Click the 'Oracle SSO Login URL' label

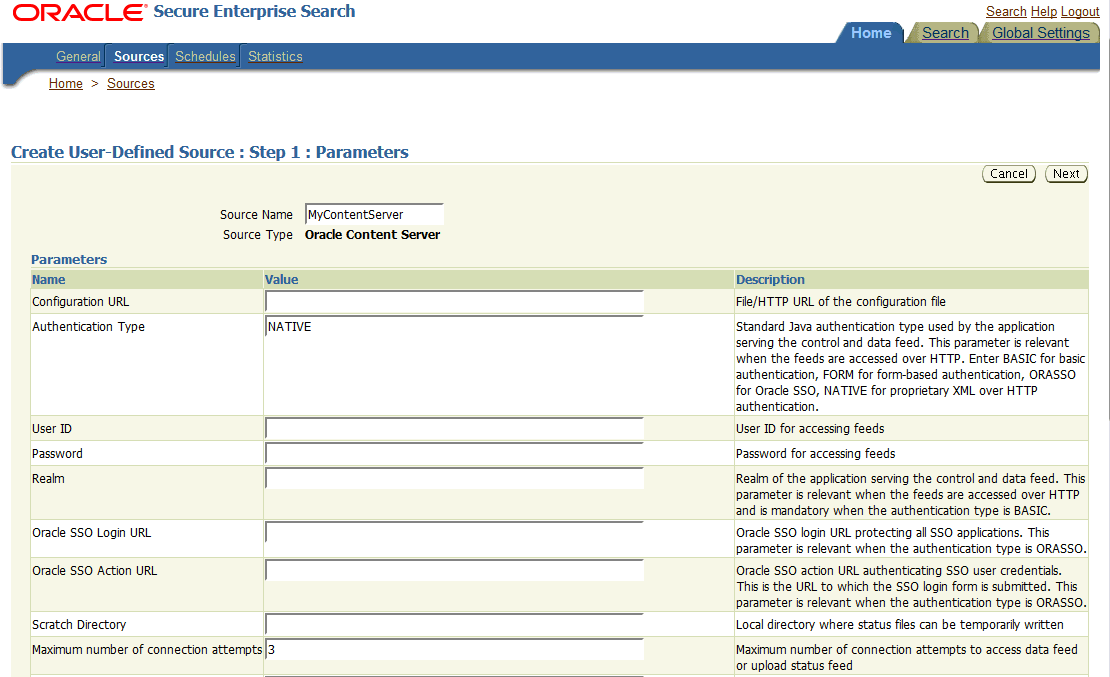(91, 533)
